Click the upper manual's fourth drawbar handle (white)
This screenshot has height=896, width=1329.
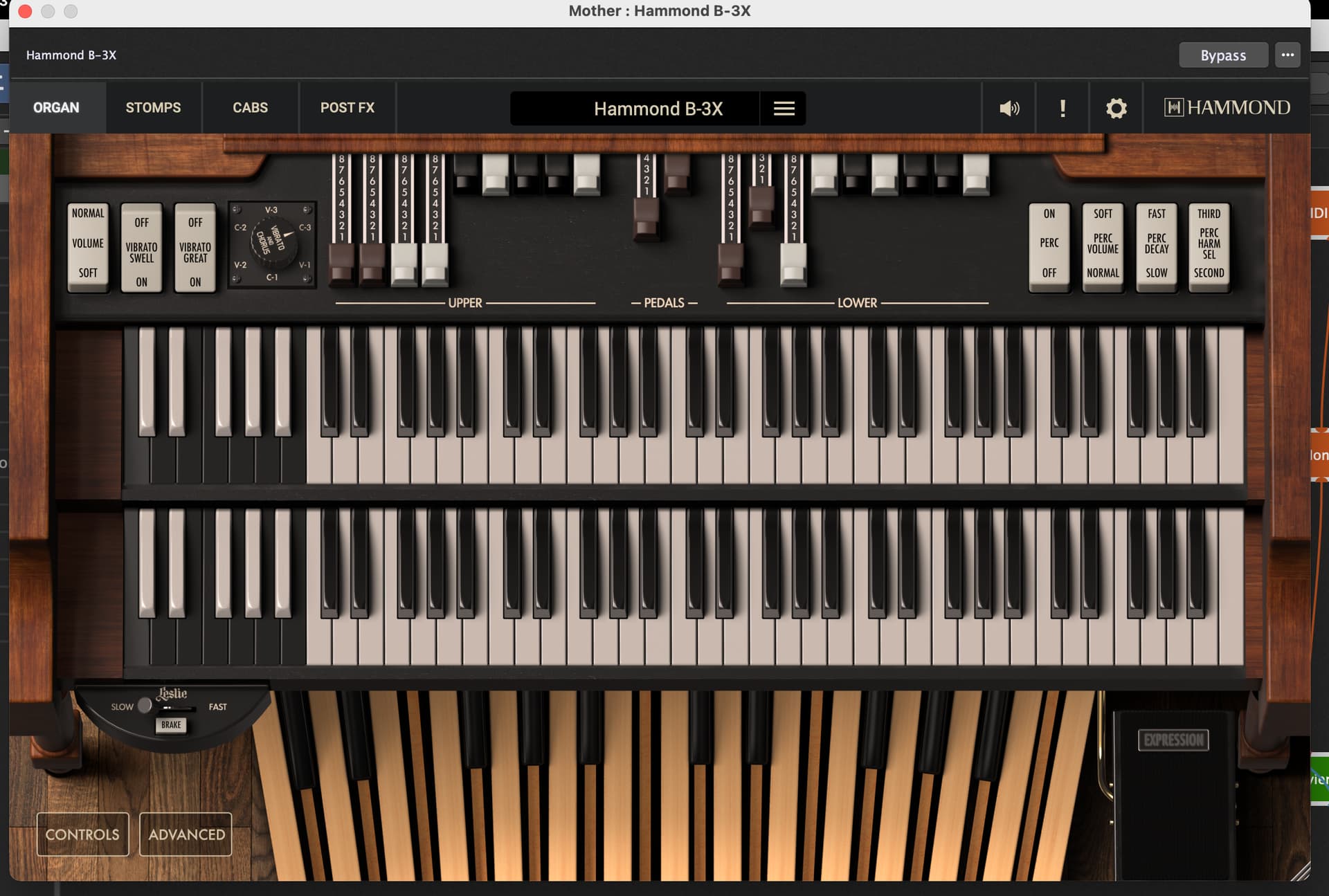(x=435, y=266)
